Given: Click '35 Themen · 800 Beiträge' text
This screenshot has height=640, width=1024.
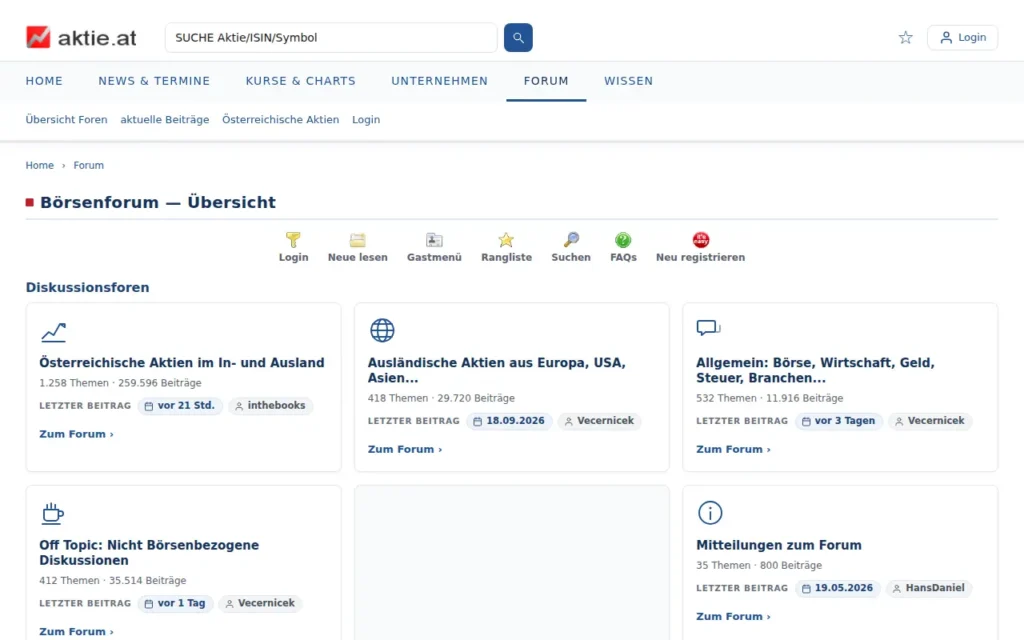Looking at the screenshot, I should click(x=759, y=566).
